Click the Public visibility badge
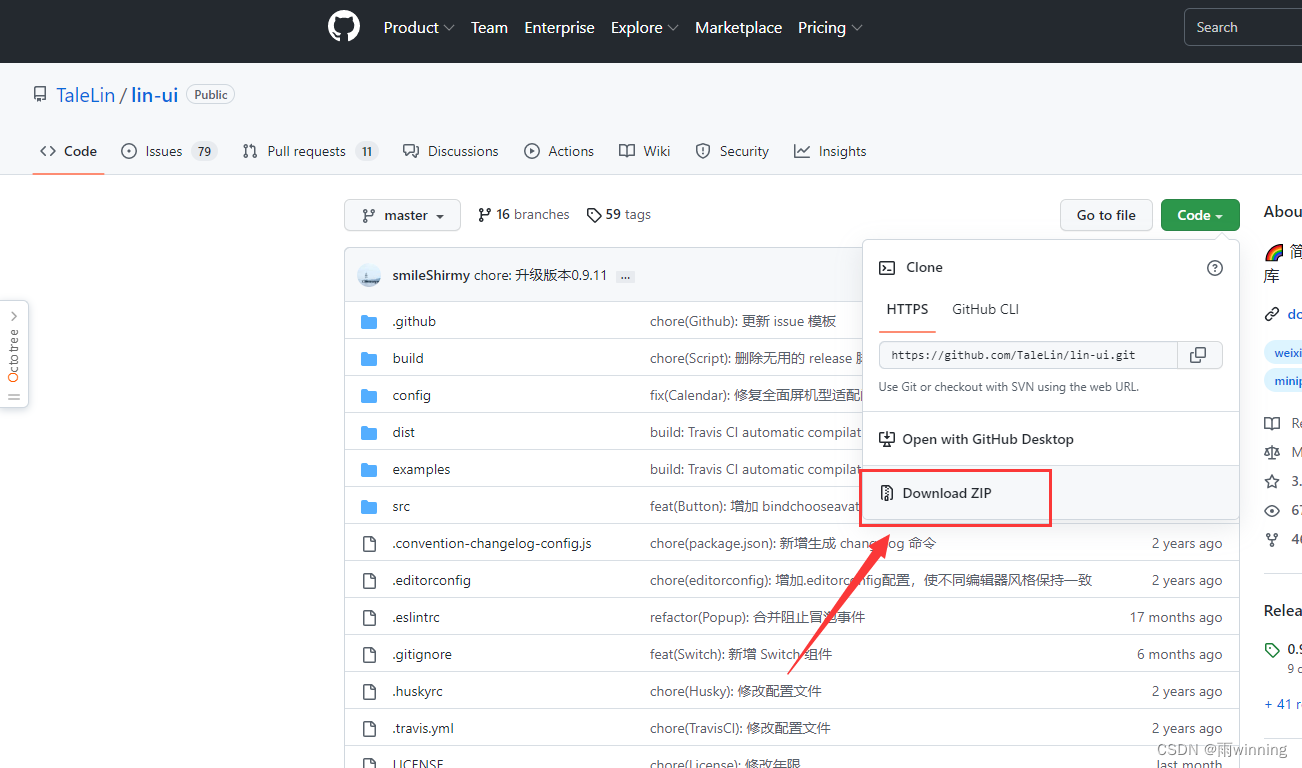 (211, 95)
